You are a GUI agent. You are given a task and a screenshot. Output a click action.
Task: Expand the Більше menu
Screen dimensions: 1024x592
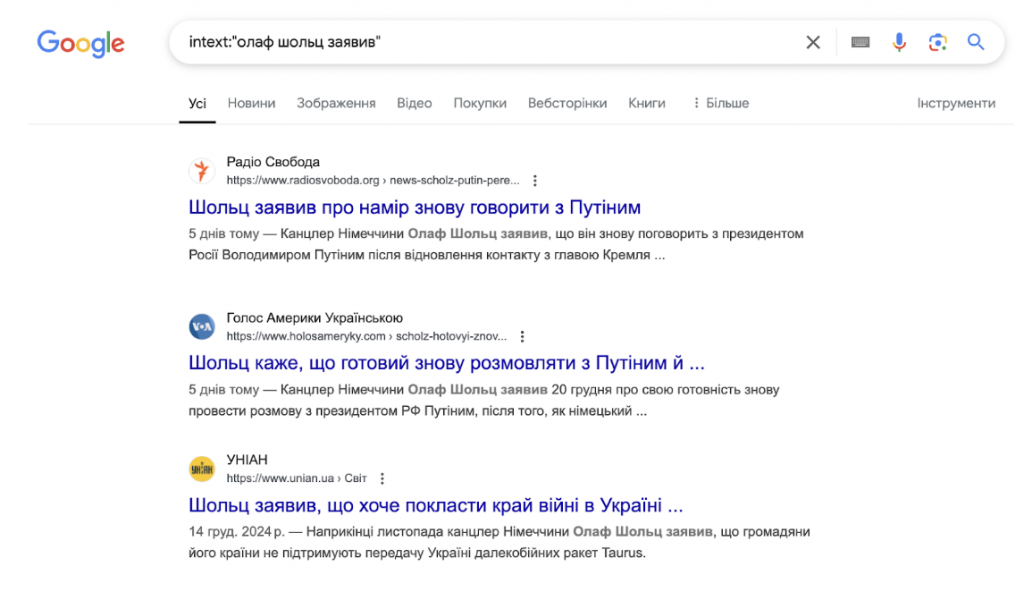pos(721,103)
